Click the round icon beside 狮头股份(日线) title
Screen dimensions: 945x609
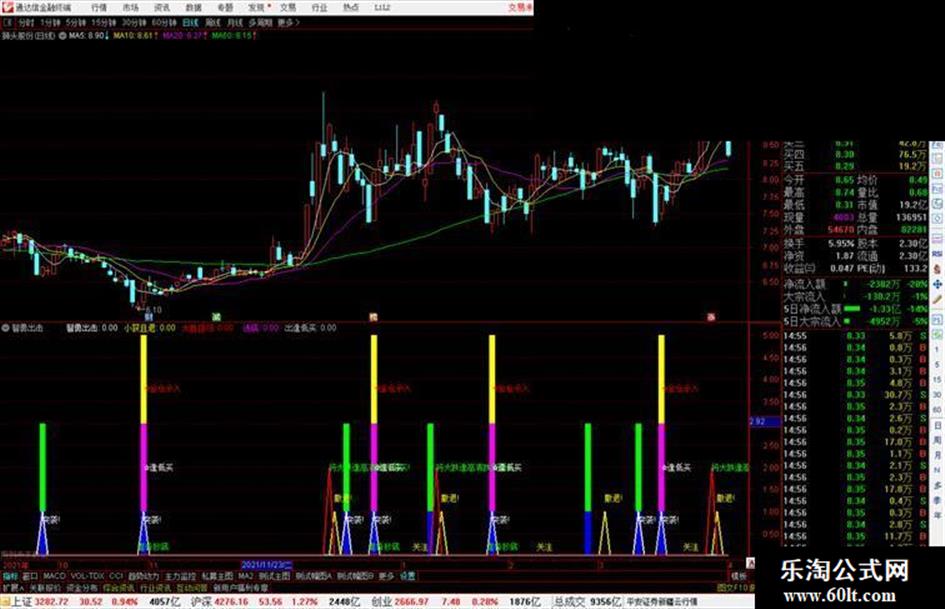click(63, 36)
